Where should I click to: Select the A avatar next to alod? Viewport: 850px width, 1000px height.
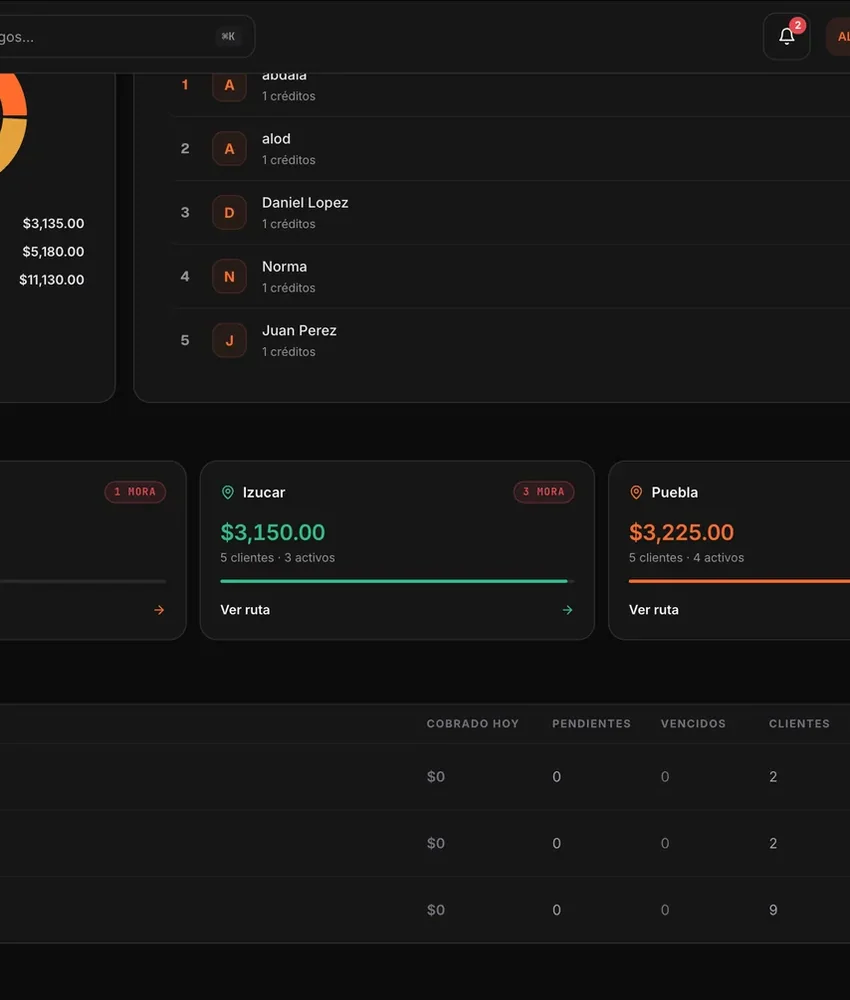[230, 149]
